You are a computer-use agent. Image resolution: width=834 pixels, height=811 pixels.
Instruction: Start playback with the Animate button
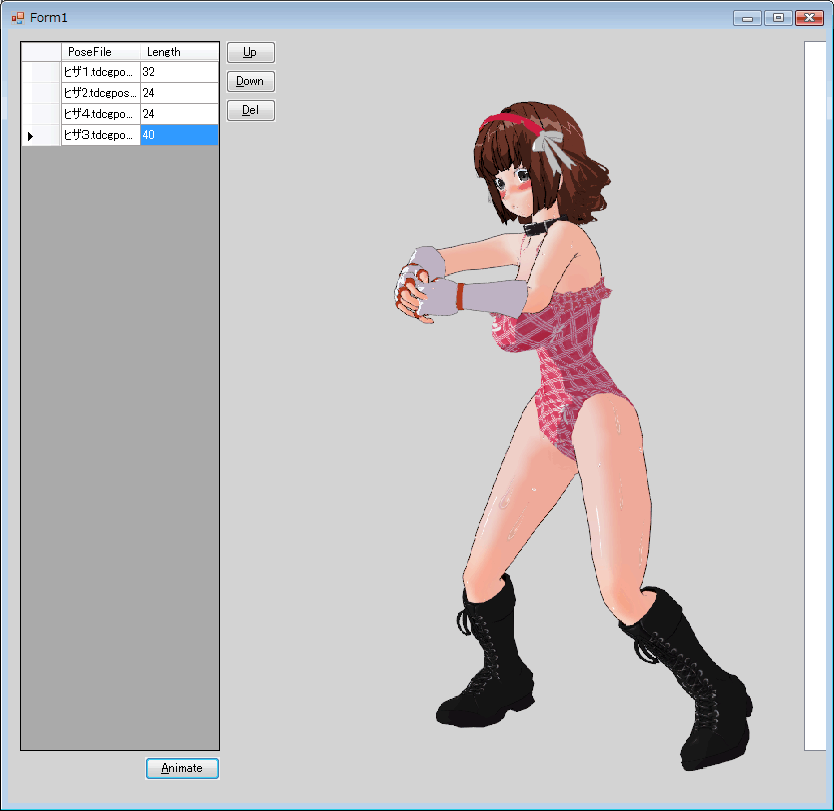182,768
